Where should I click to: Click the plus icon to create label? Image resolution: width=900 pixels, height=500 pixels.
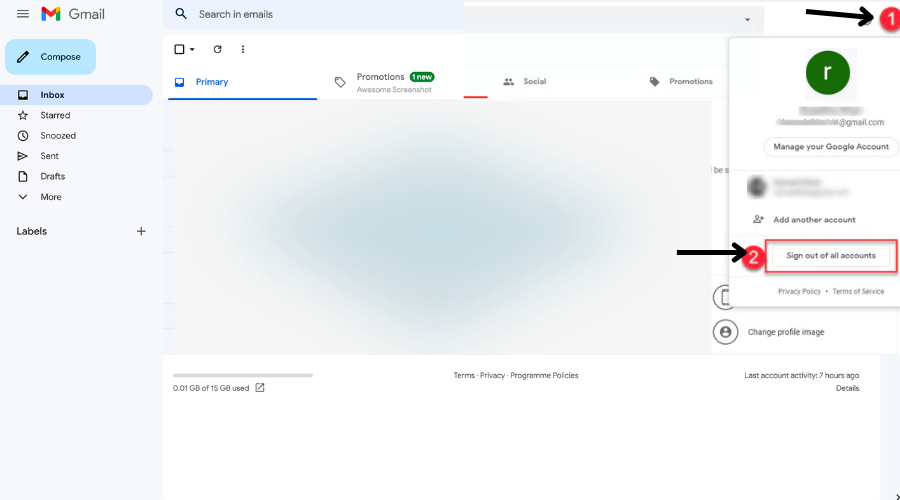point(141,231)
